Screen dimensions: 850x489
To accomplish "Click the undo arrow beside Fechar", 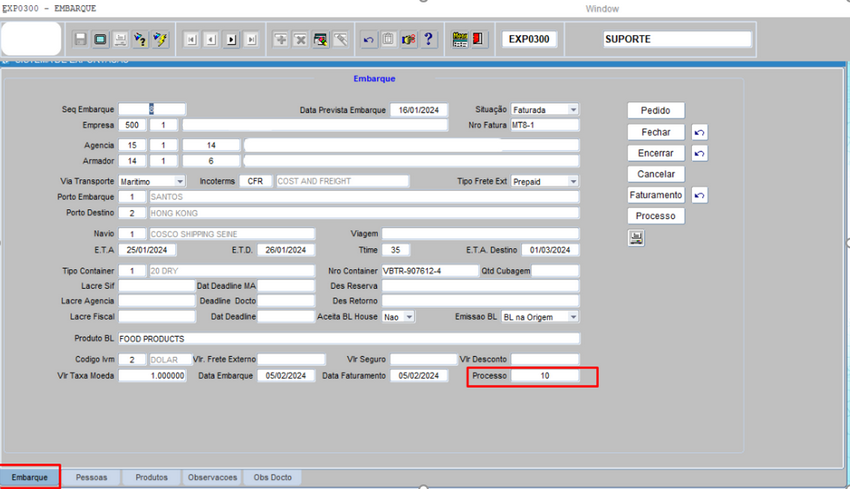I will (x=700, y=132).
